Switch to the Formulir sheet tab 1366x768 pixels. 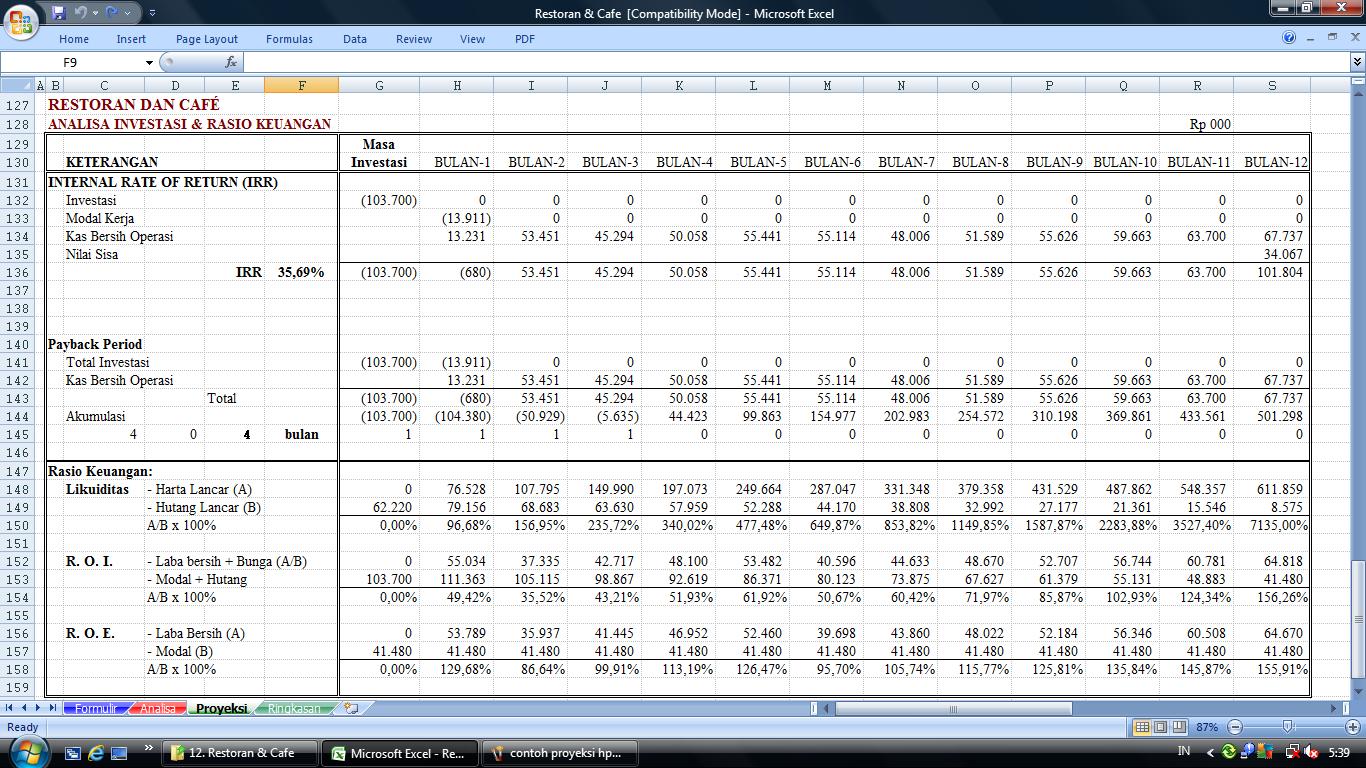95,708
